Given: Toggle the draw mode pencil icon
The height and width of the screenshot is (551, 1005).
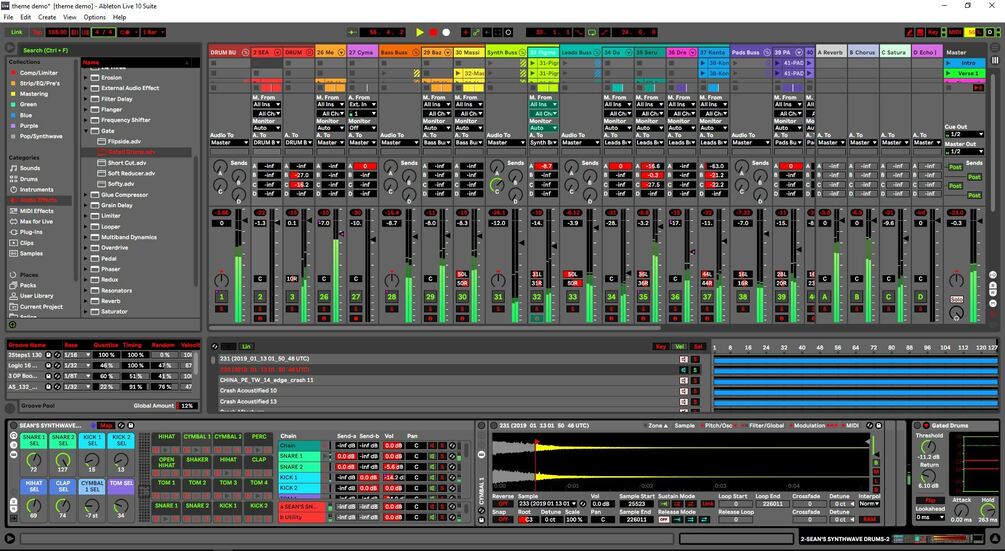Looking at the screenshot, I should 909,32.
